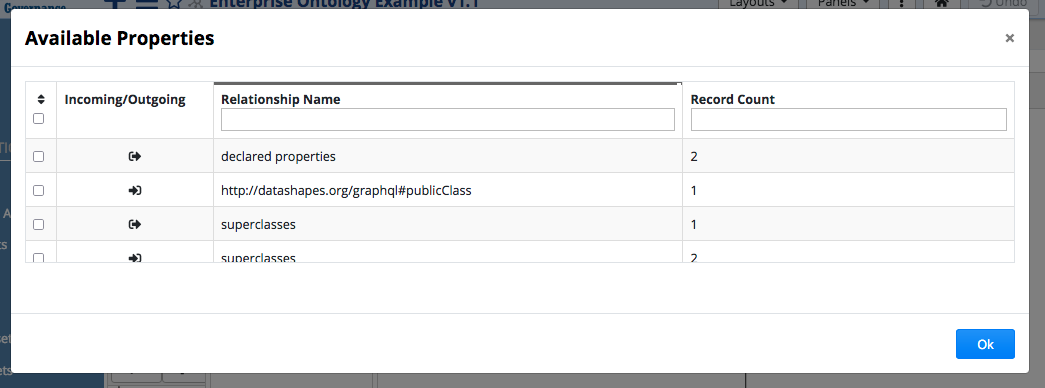This screenshot has height=388, width=1045.
Task: Click the incoming arrow icon for publicClass row
Action: pyautogui.click(x=135, y=191)
